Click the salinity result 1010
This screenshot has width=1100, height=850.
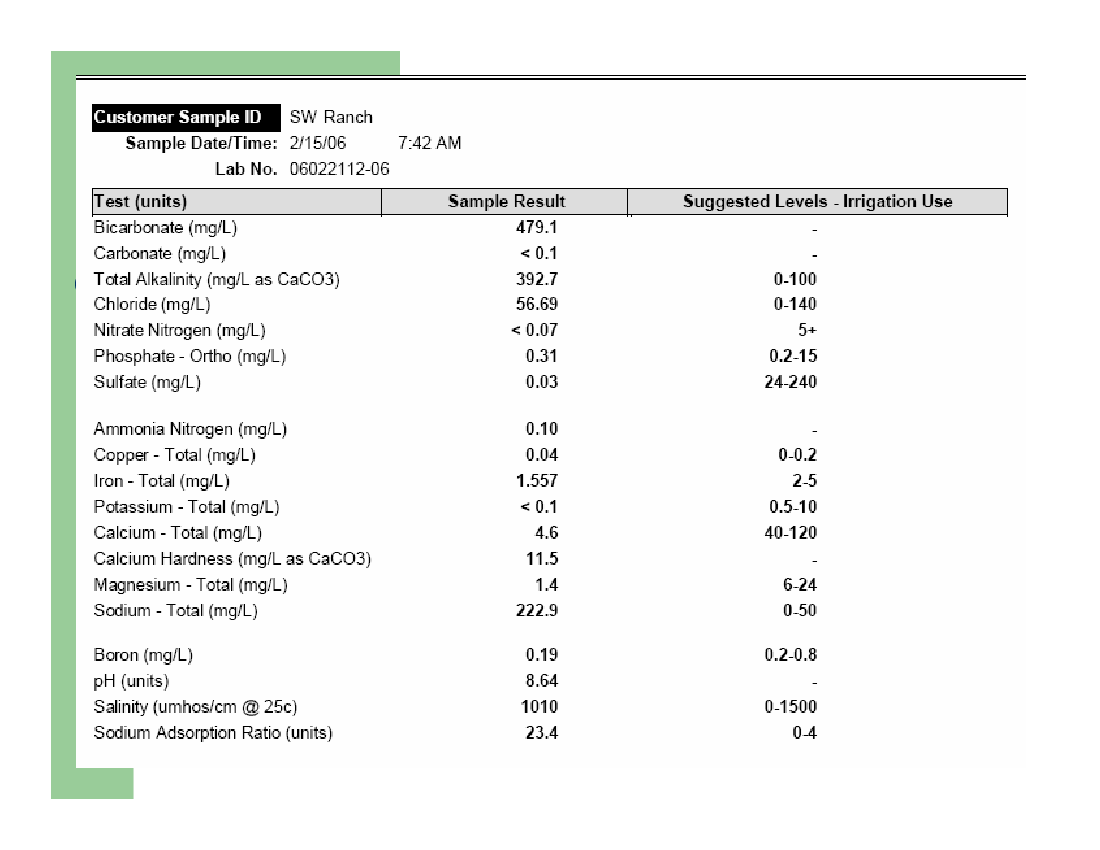click(x=539, y=707)
